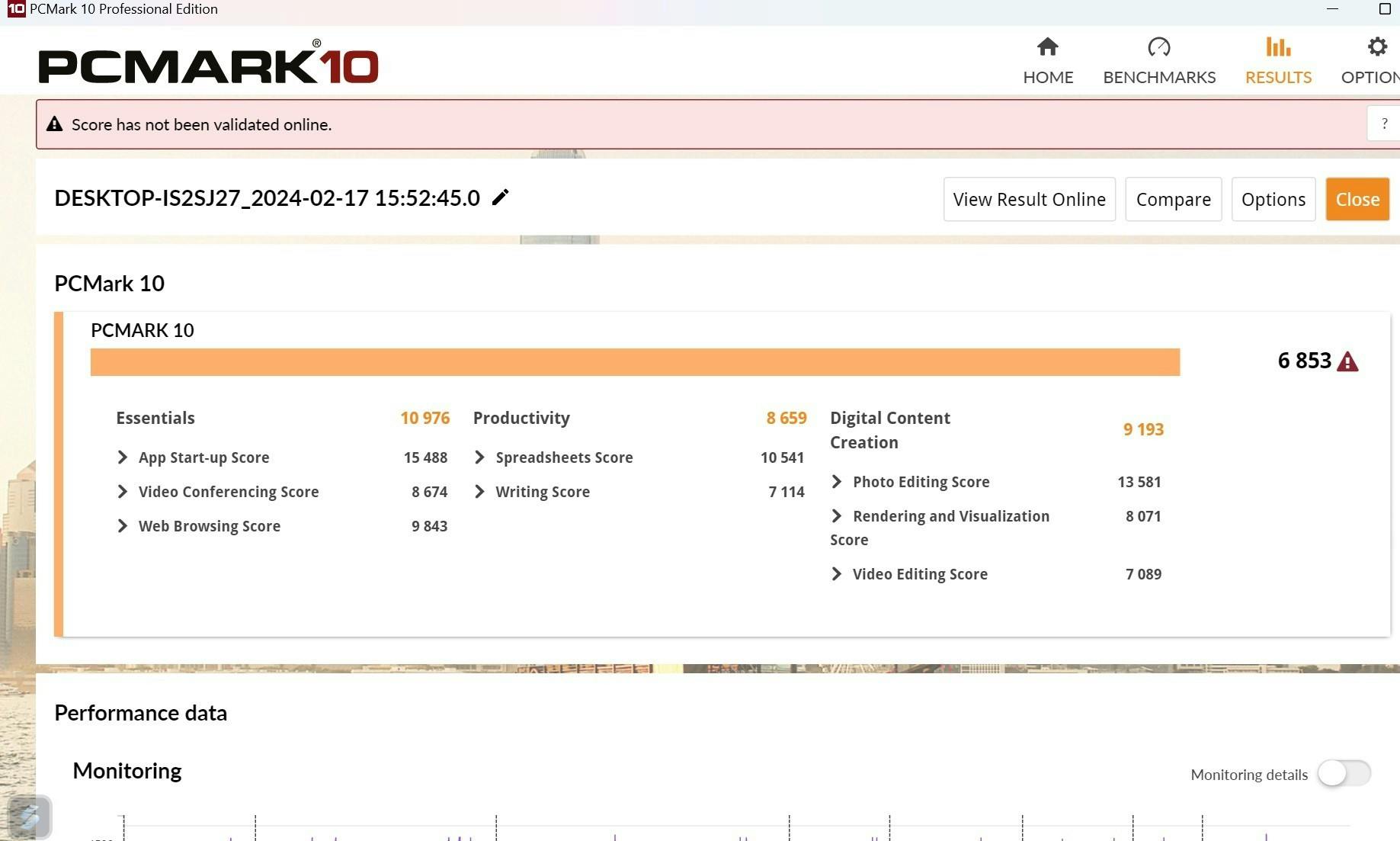Image resolution: width=1400 pixels, height=841 pixels.
Task: Click the Productivity score 8 659
Action: tap(786, 418)
